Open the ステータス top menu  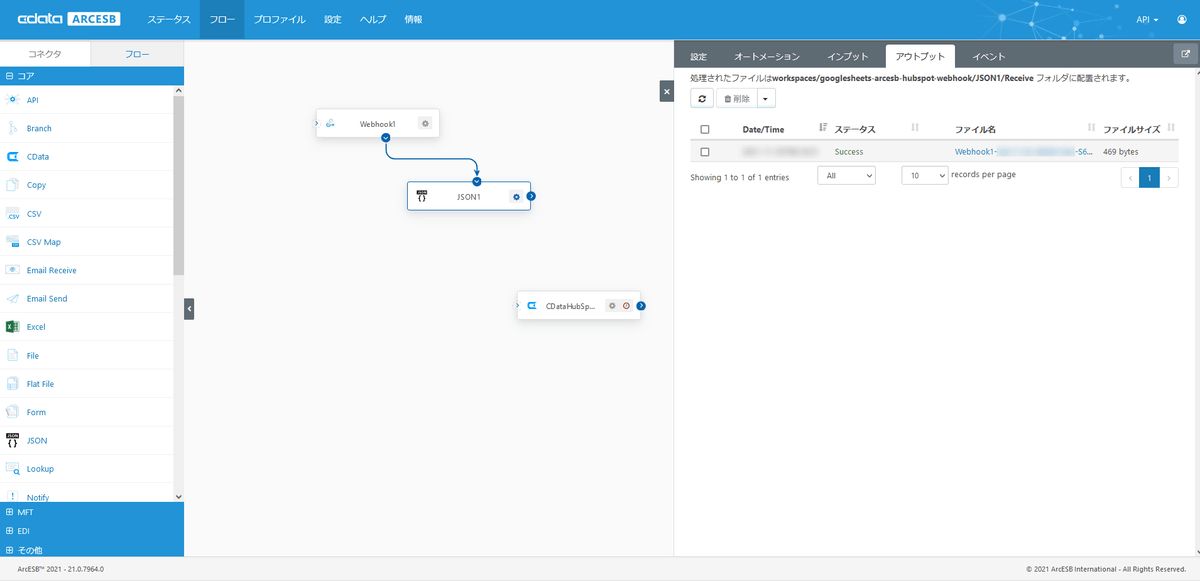point(168,20)
